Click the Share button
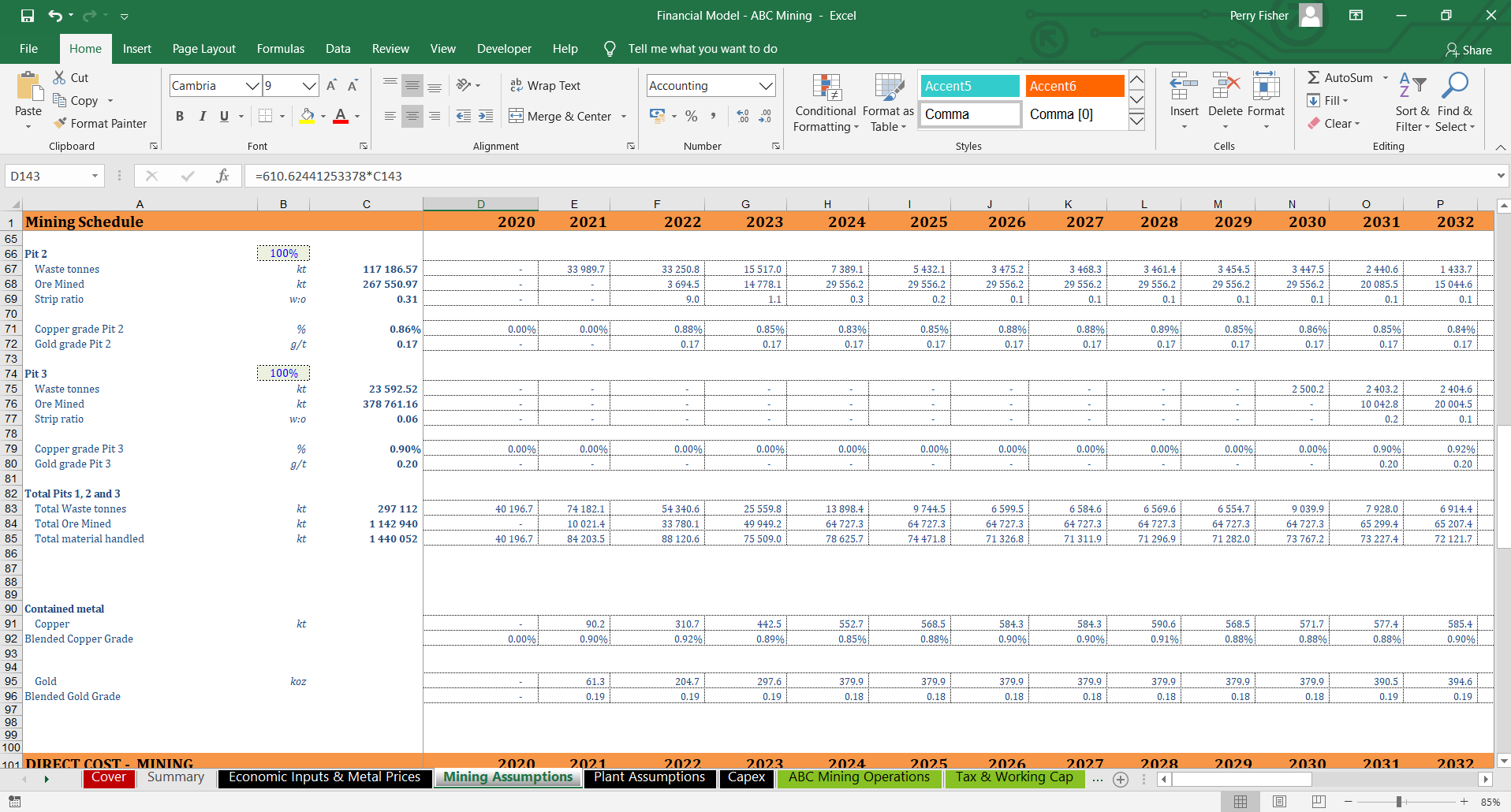The height and width of the screenshot is (812, 1511). [x=1468, y=50]
